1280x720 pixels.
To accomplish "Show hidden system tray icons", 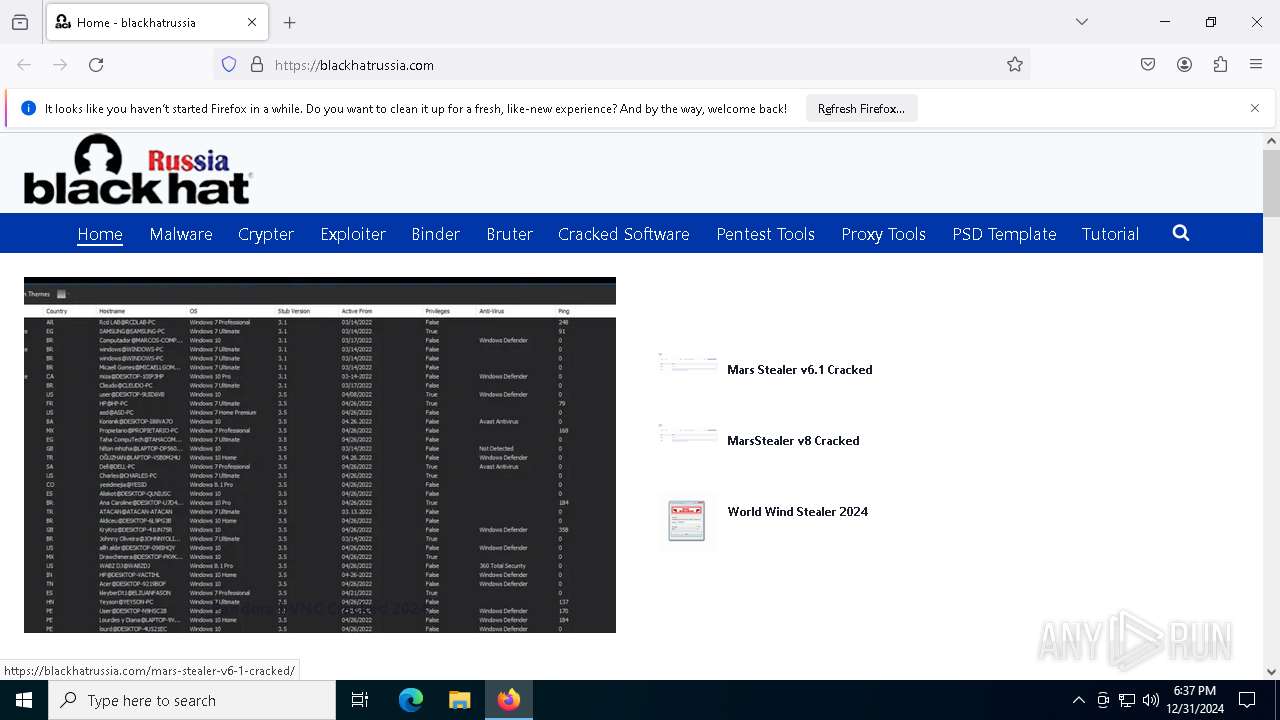I will pyautogui.click(x=1078, y=700).
